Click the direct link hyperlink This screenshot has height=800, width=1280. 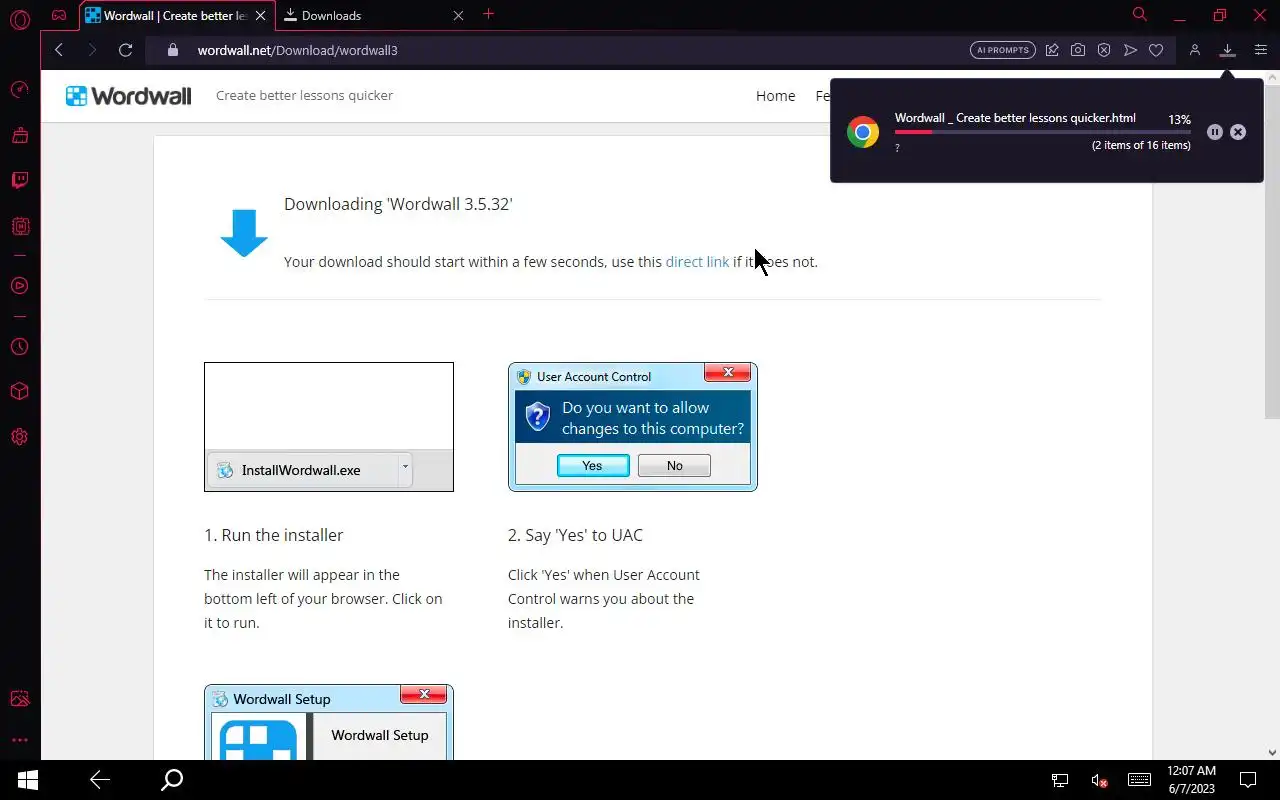(x=697, y=262)
